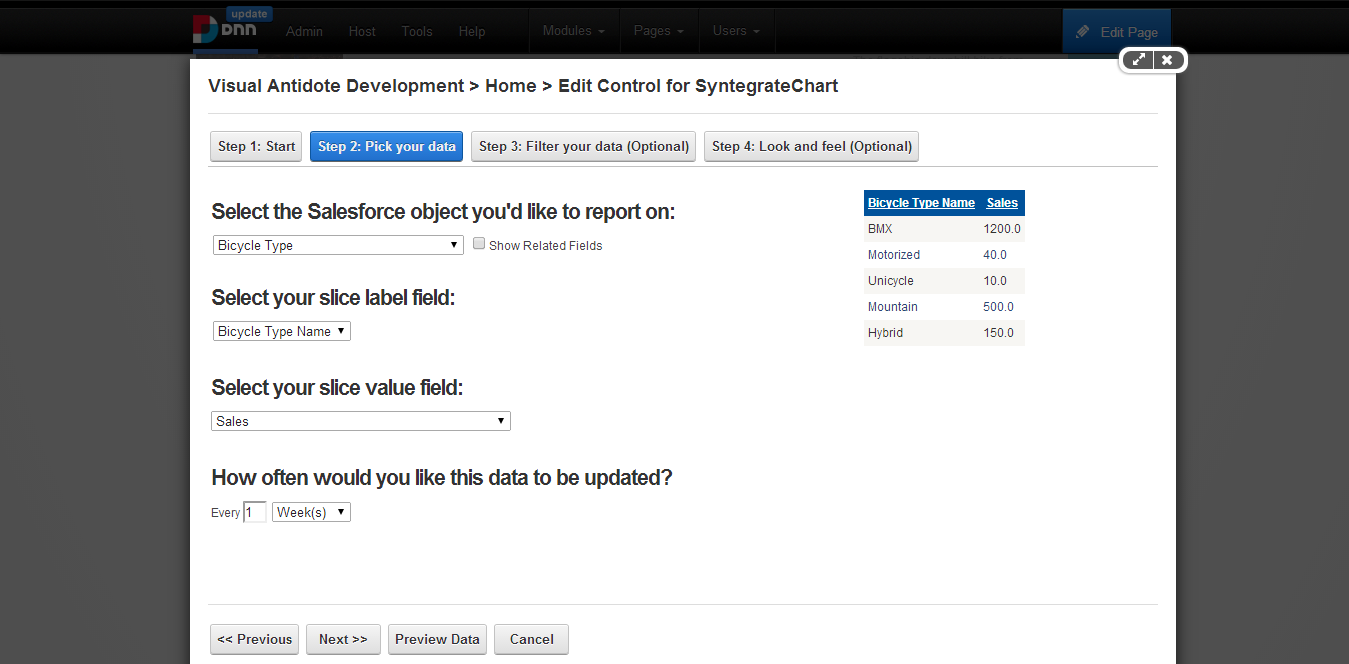Click the 1200.0 sales value
Screen dimensions: 1349x664
coord(1002,229)
